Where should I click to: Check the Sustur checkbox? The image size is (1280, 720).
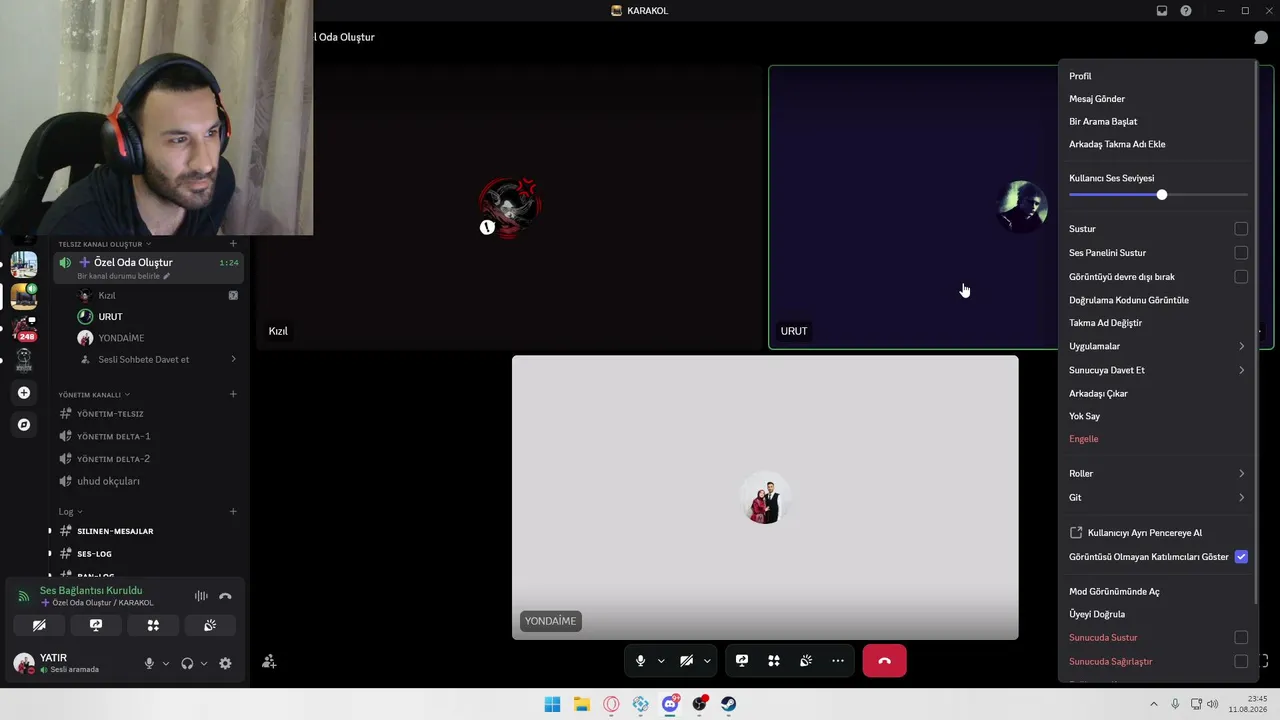tap(1241, 229)
